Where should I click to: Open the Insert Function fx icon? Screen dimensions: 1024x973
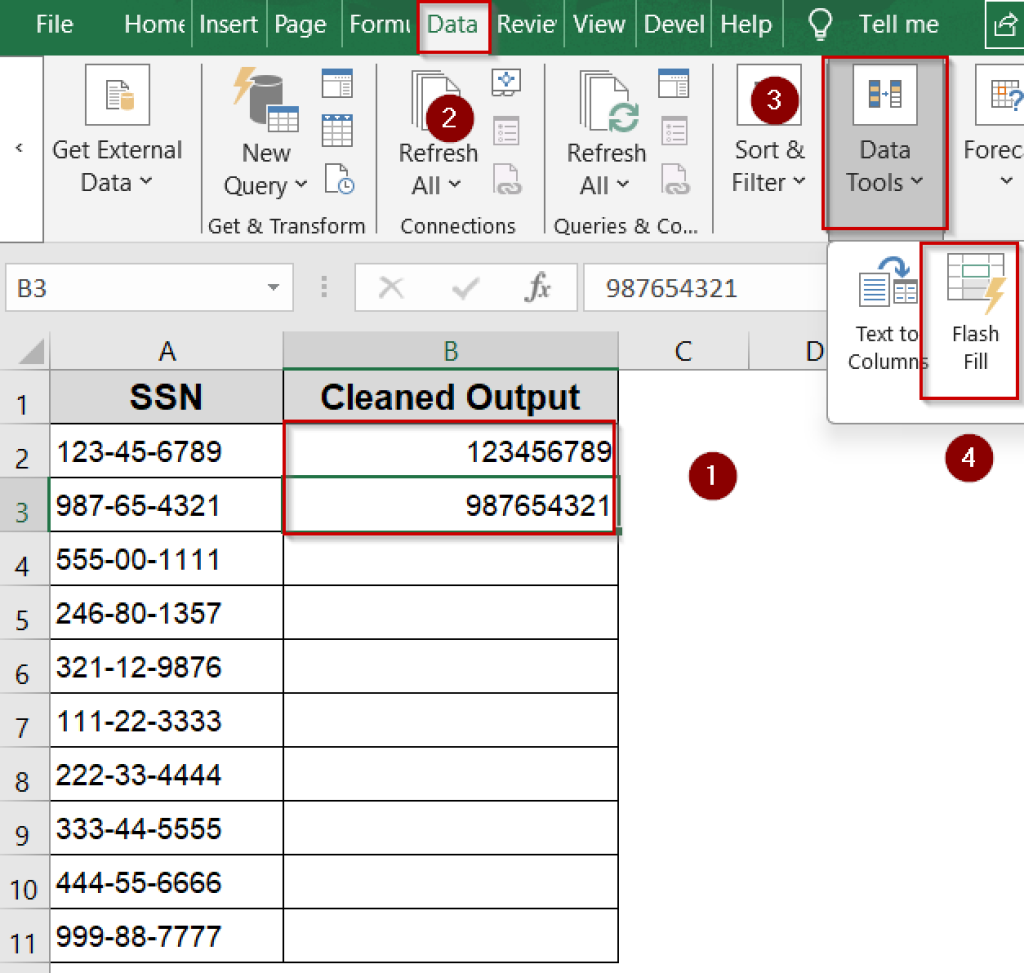coord(539,288)
